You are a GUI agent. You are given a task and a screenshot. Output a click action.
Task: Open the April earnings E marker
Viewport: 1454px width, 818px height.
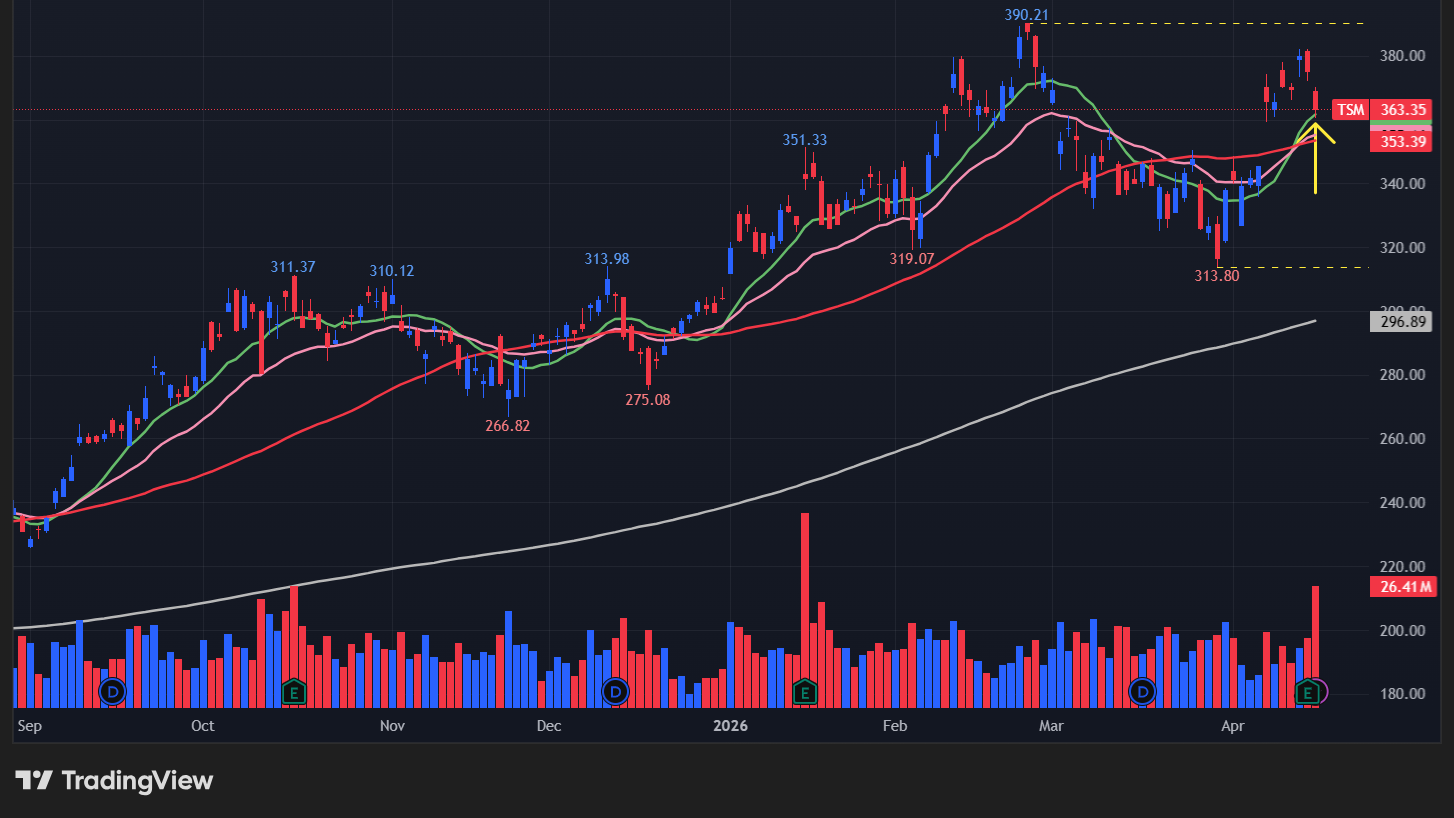point(1306,691)
